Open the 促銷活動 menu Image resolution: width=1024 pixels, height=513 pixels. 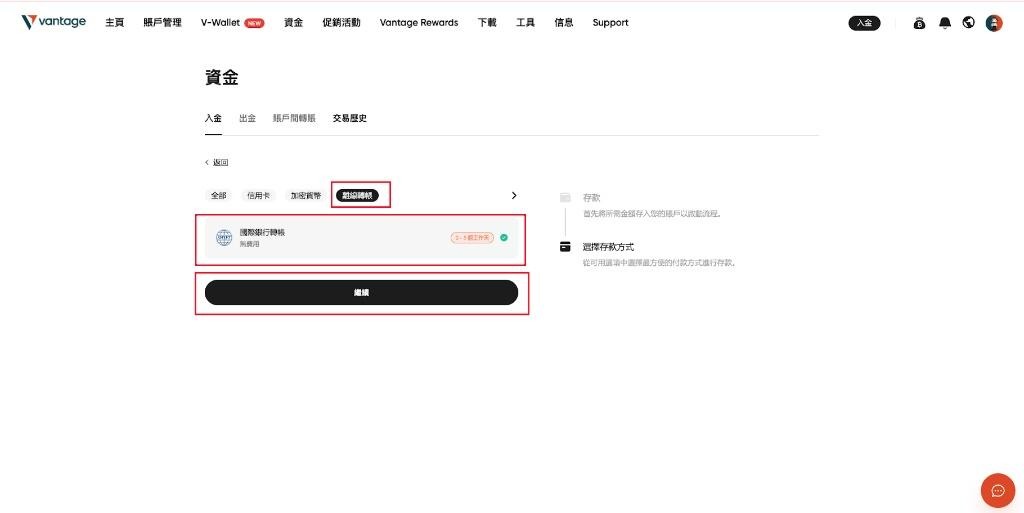pyautogui.click(x=342, y=23)
